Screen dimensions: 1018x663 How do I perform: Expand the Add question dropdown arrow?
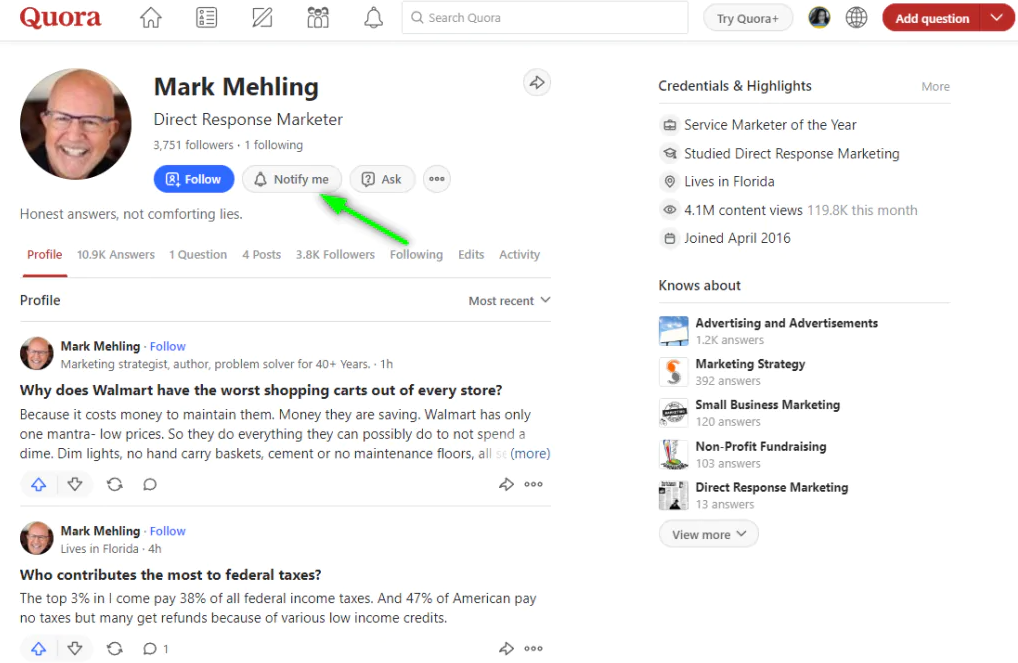tap(996, 18)
